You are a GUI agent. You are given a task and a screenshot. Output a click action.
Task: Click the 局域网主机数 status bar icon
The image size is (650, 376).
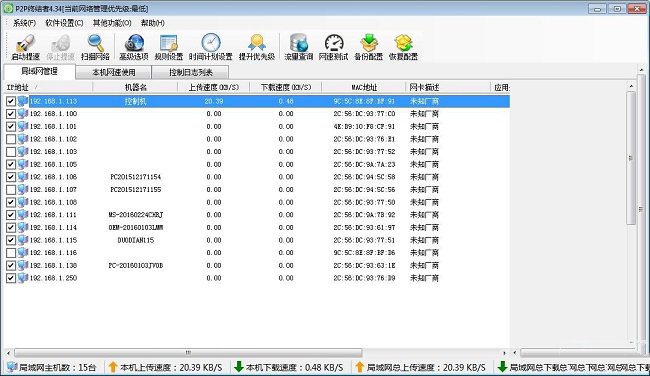tap(12, 367)
